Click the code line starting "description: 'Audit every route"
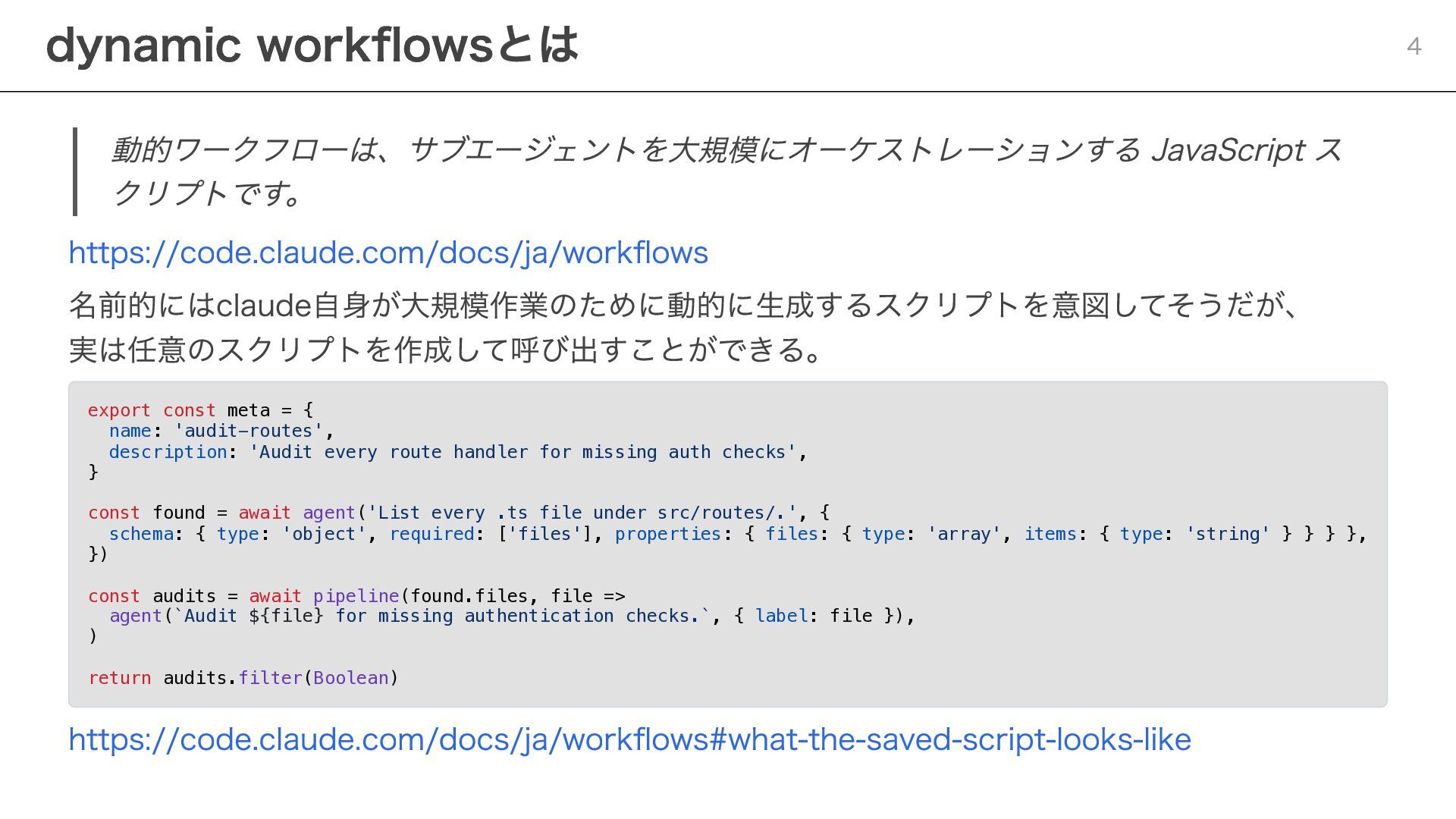1456x819 pixels. [x=458, y=452]
